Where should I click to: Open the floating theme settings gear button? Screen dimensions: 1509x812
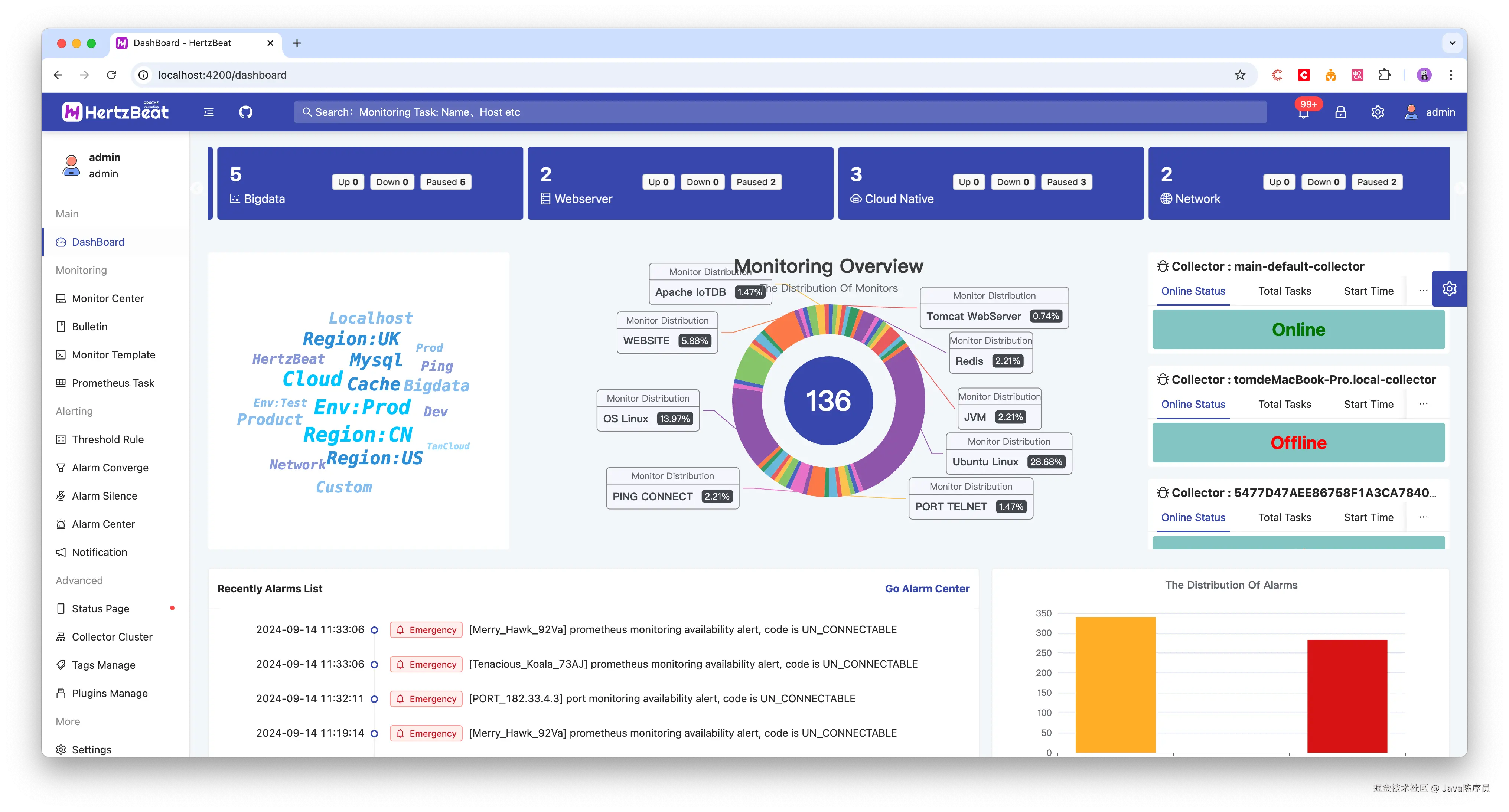(x=1449, y=289)
